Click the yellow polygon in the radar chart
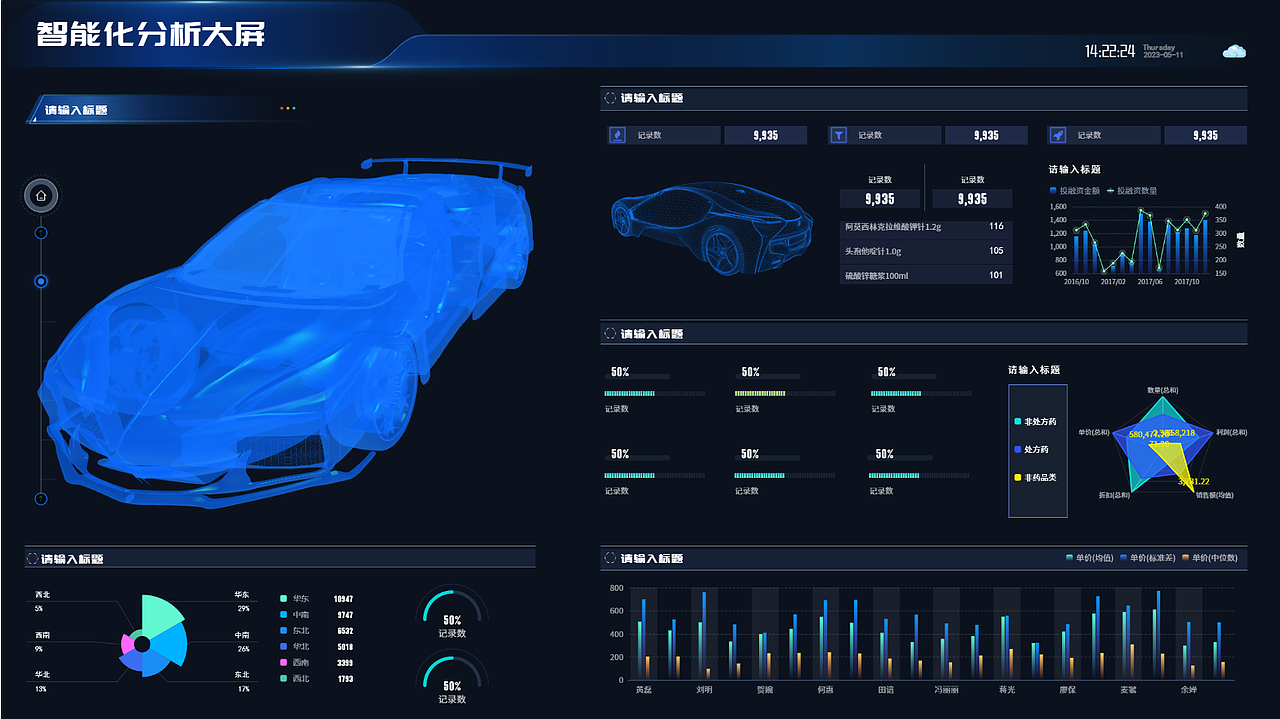 tap(1178, 462)
